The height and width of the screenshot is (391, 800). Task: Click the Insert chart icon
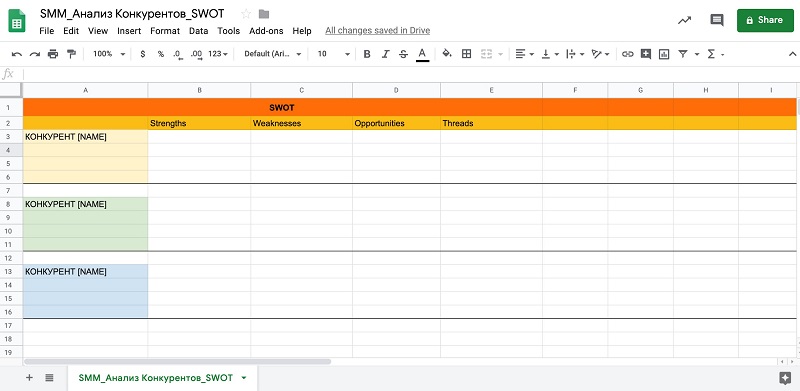[664, 54]
